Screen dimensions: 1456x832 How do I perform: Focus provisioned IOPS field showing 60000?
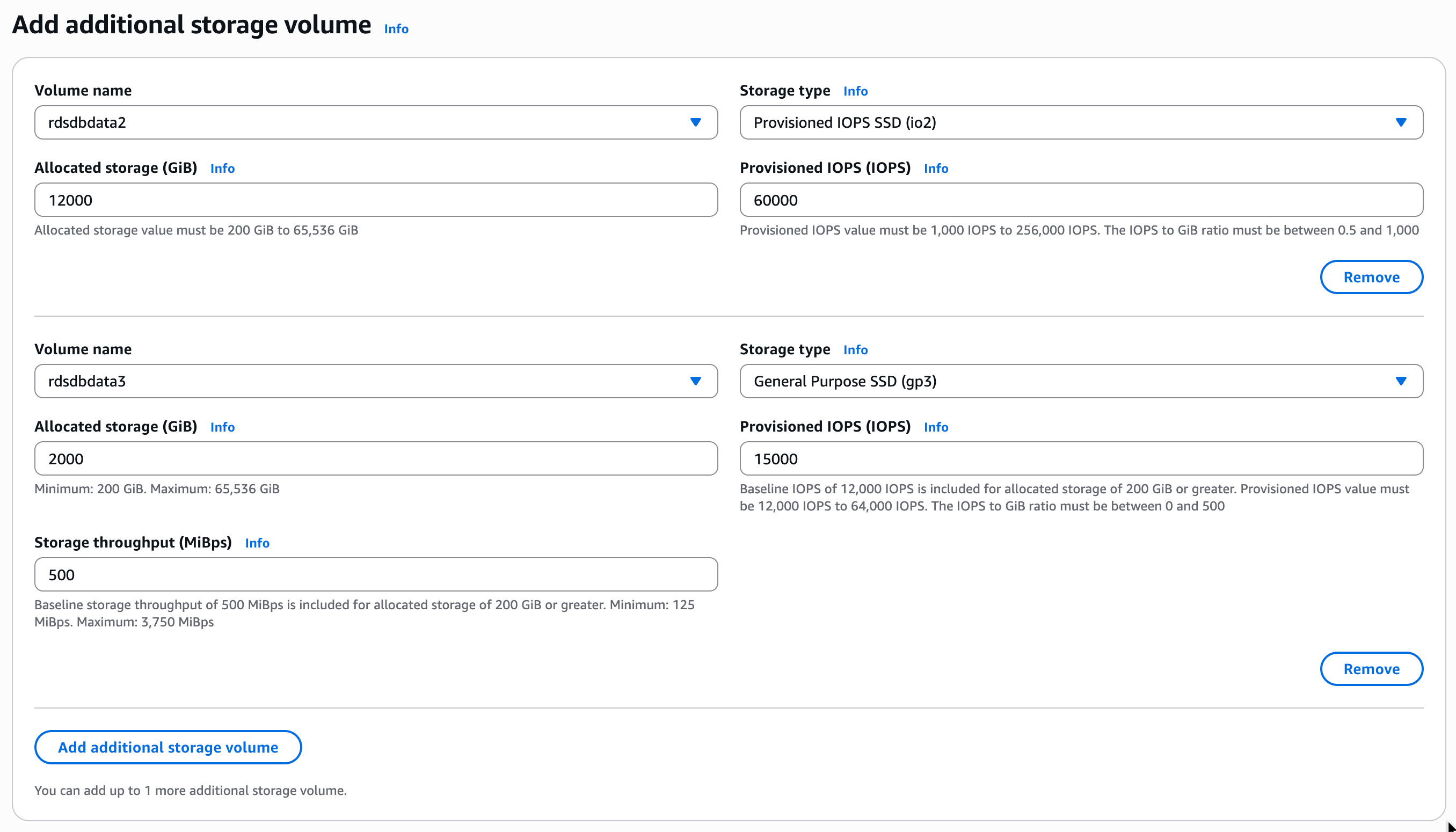pyautogui.click(x=1081, y=200)
